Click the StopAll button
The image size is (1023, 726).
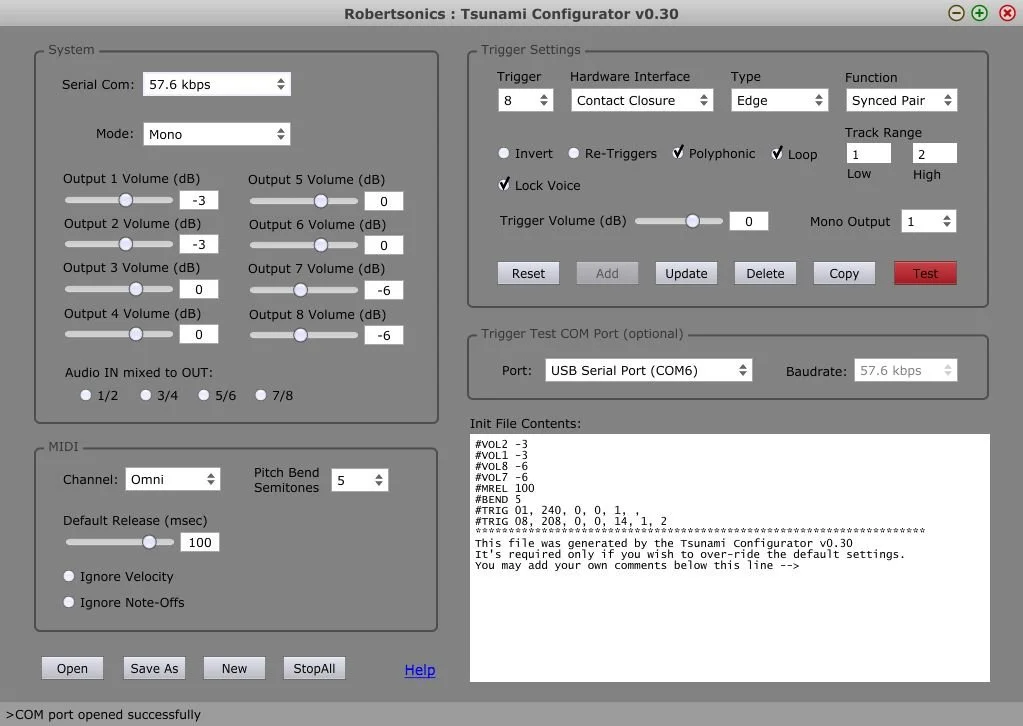pyautogui.click(x=314, y=668)
